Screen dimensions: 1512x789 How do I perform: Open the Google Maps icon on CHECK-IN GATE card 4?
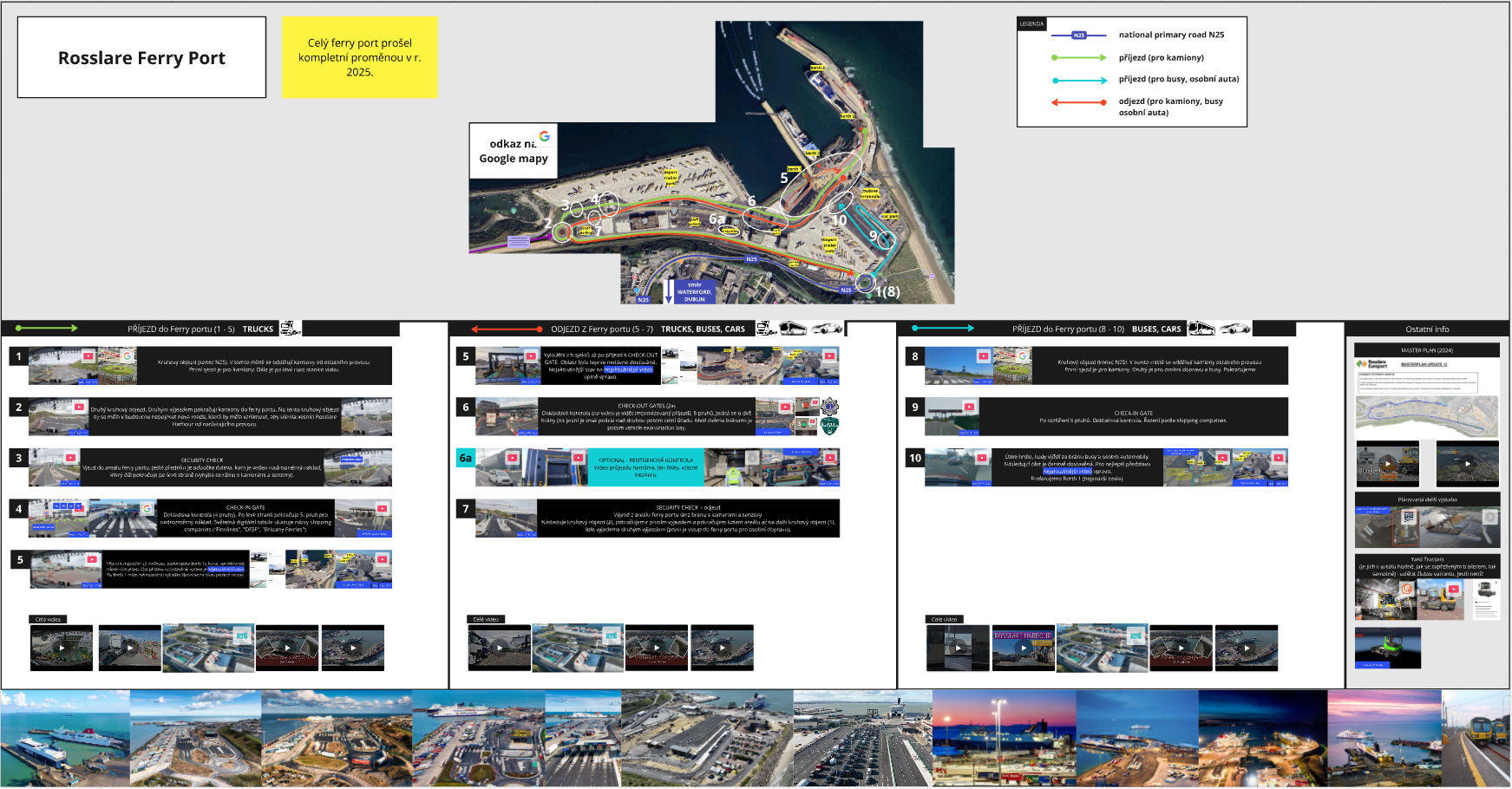(147, 510)
